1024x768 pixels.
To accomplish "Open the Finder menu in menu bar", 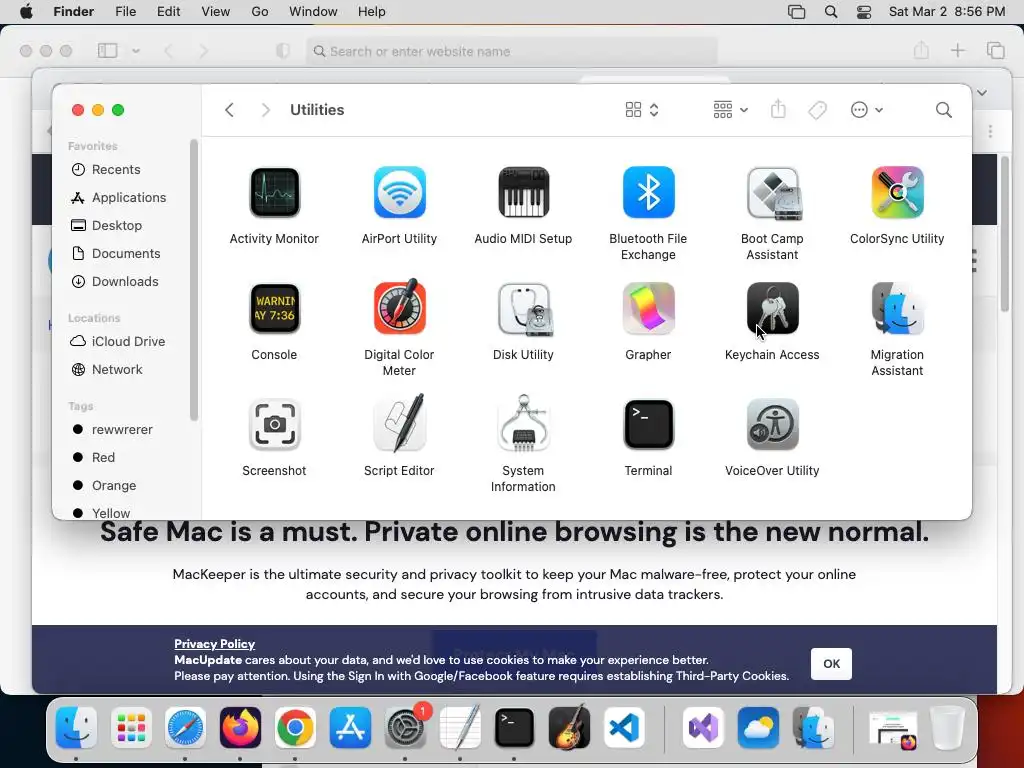I will pos(73,12).
